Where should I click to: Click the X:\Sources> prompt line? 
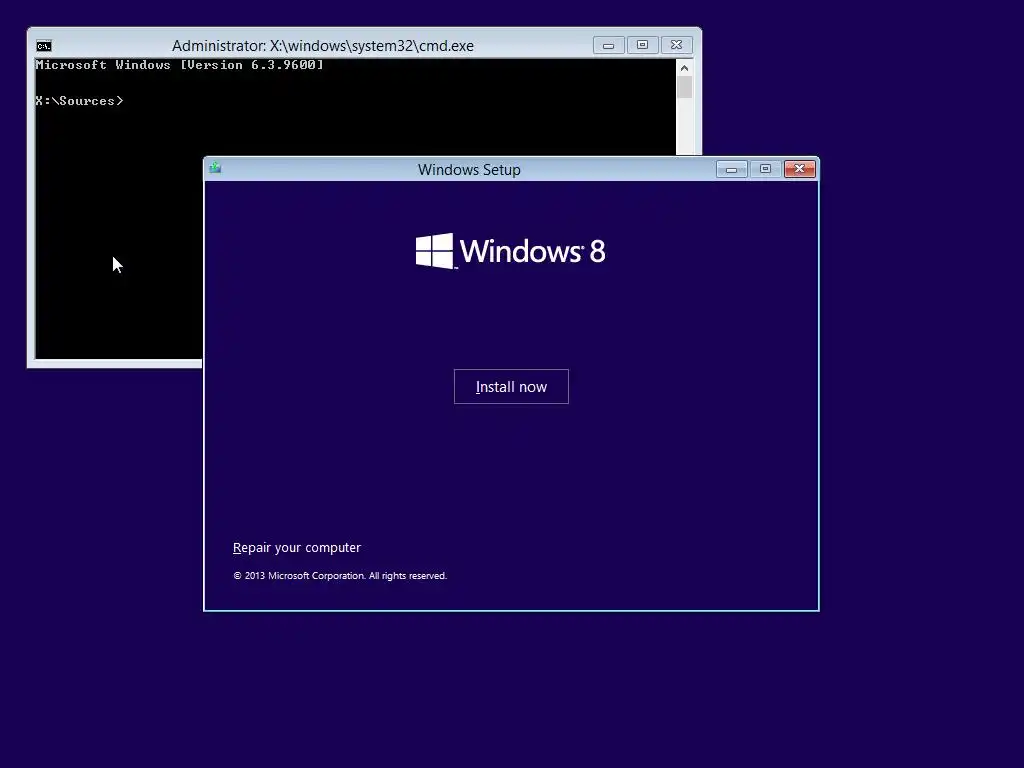[x=79, y=101]
